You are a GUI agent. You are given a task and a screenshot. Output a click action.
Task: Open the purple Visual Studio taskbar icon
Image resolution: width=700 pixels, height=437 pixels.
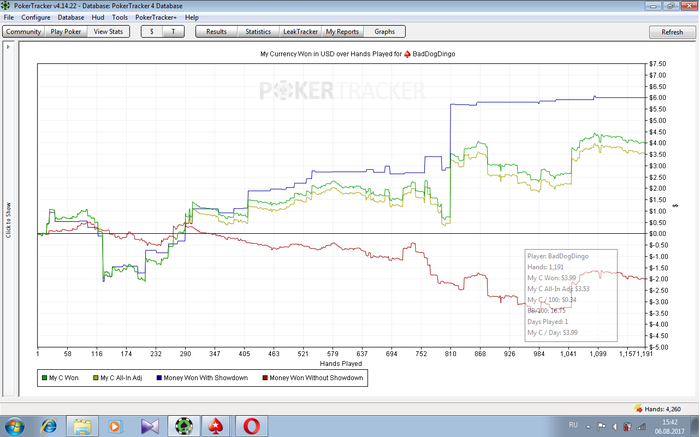coord(150,427)
